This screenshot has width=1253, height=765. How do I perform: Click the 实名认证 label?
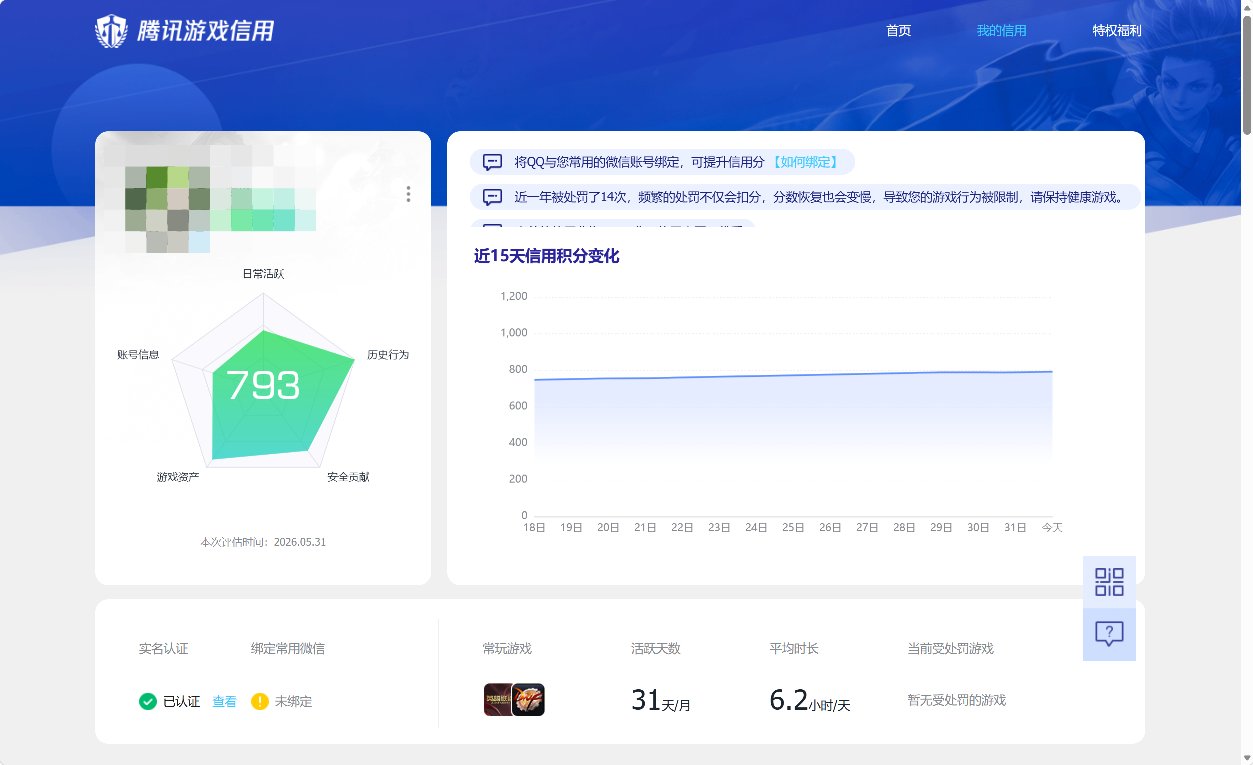click(163, 649)
